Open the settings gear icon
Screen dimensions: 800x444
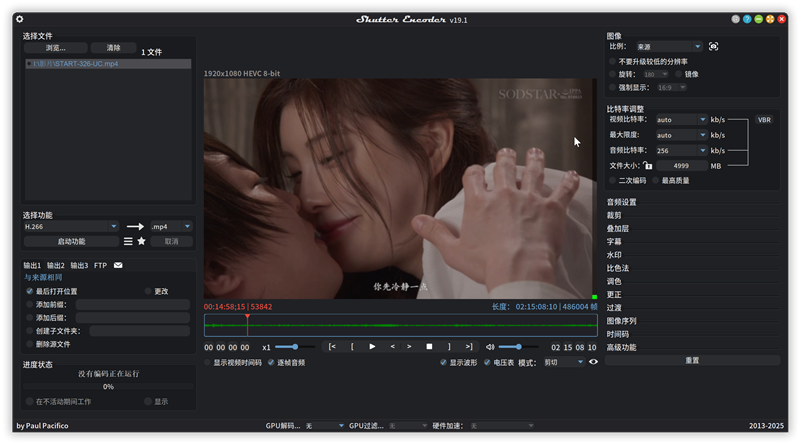tap(19, 19)
